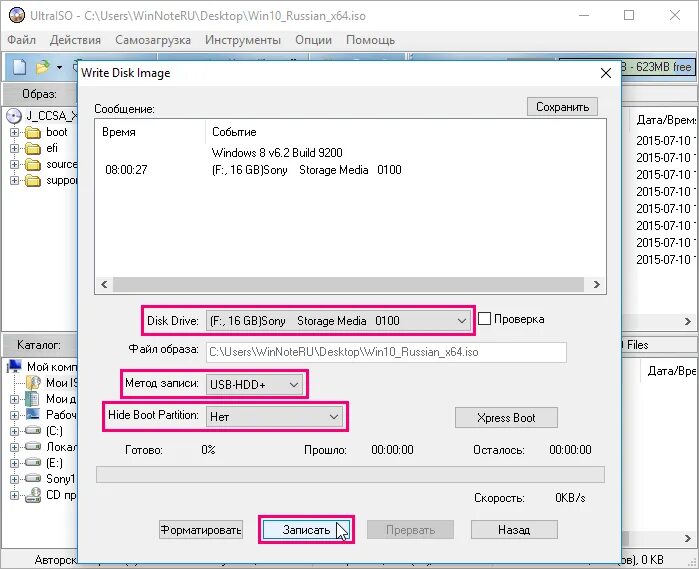Expand the (E:) drive node
Viewport: 699px width, 569px height.
[x=14, y=463]
